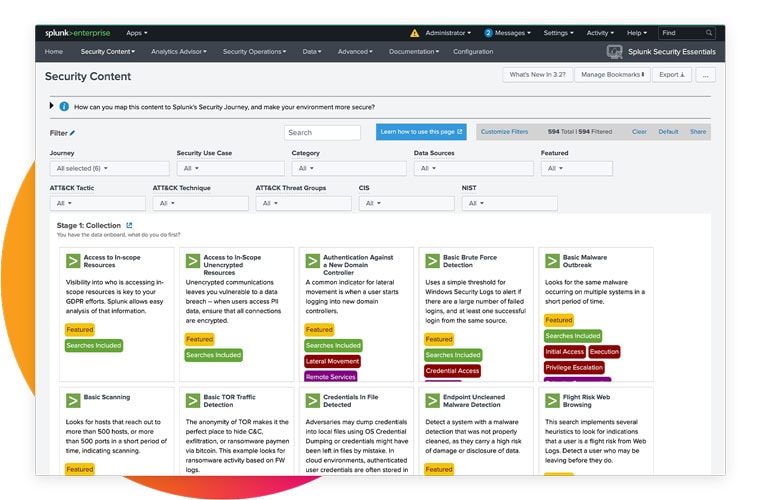Screen dimensions: 760x500
Task: Expand the Security Journey info section triangle
Action: (51, 105)
